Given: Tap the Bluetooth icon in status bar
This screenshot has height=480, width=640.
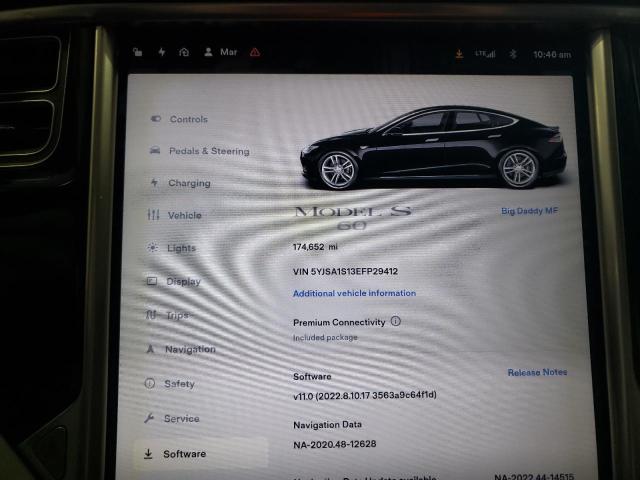Looking at the screenshot, I should click(x=513, y=54).
